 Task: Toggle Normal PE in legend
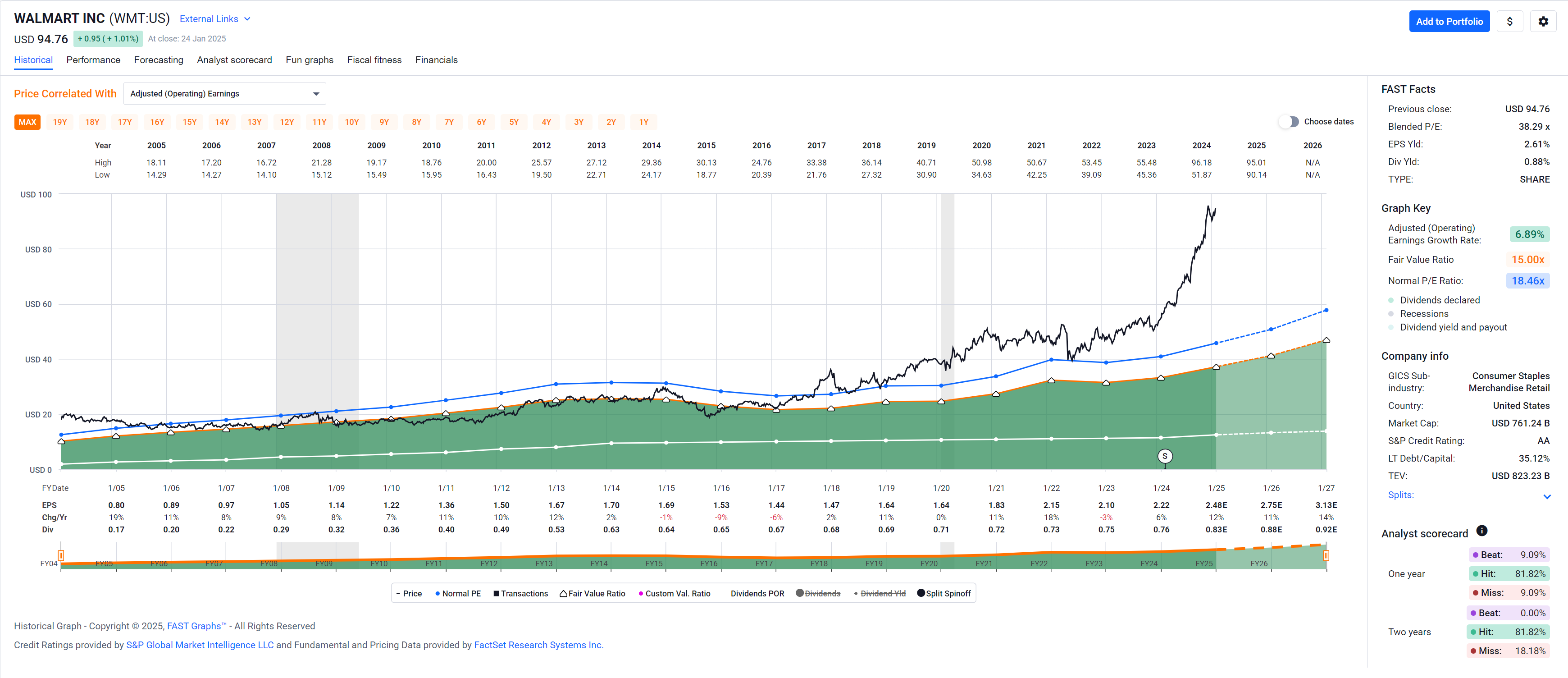point(458,593)
